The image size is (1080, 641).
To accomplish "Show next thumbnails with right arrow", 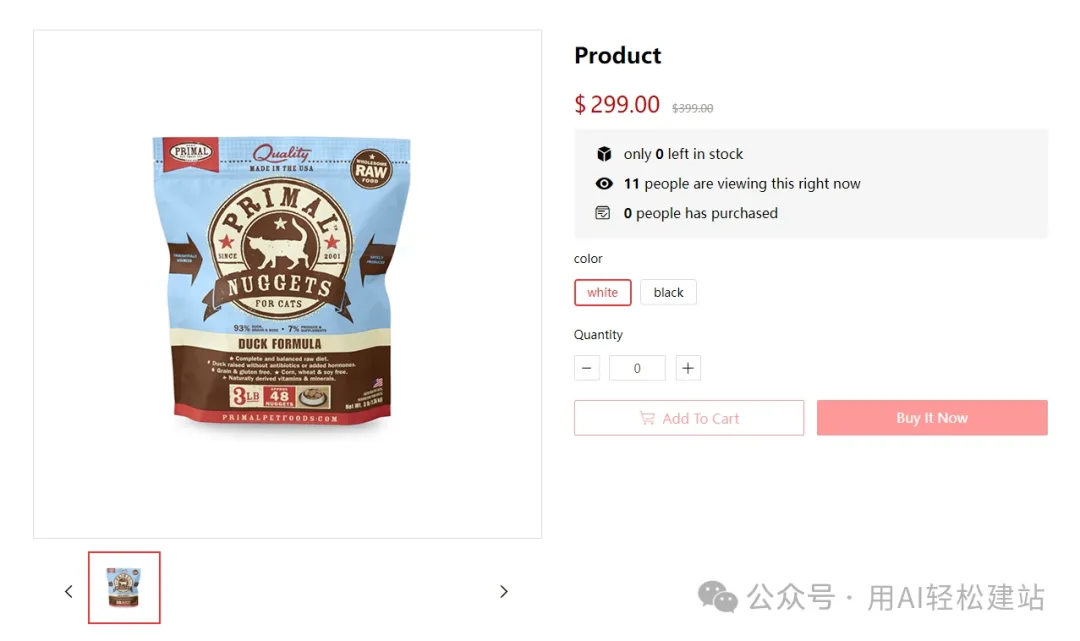I will [x=503, y=591].
